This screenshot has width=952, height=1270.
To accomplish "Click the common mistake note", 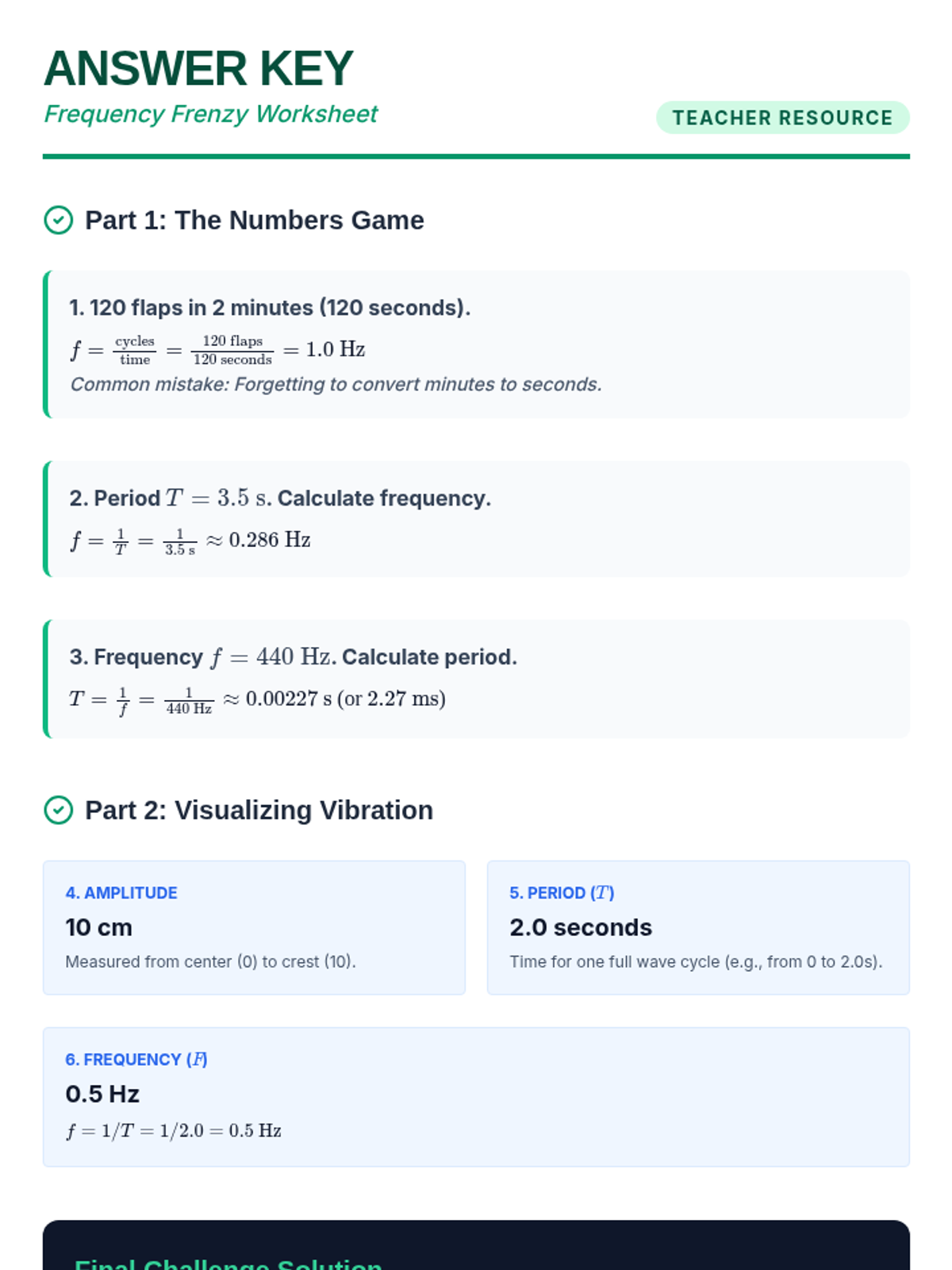I will pyautogui.click(x=336, y=384).
